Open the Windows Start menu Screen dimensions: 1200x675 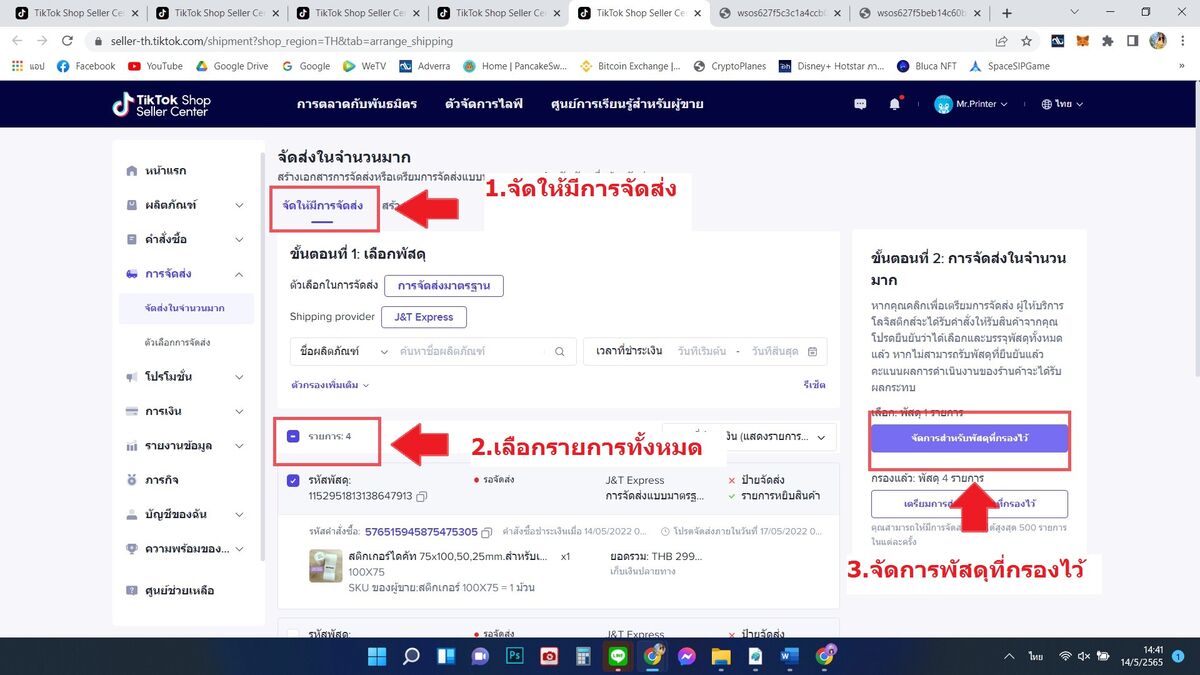point(377,656)
